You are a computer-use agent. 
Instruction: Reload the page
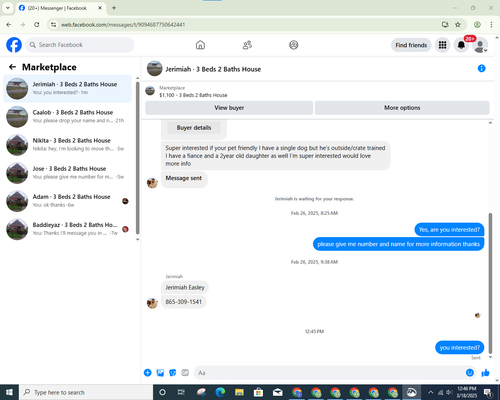pyautogui.click(x=37, y=24)
